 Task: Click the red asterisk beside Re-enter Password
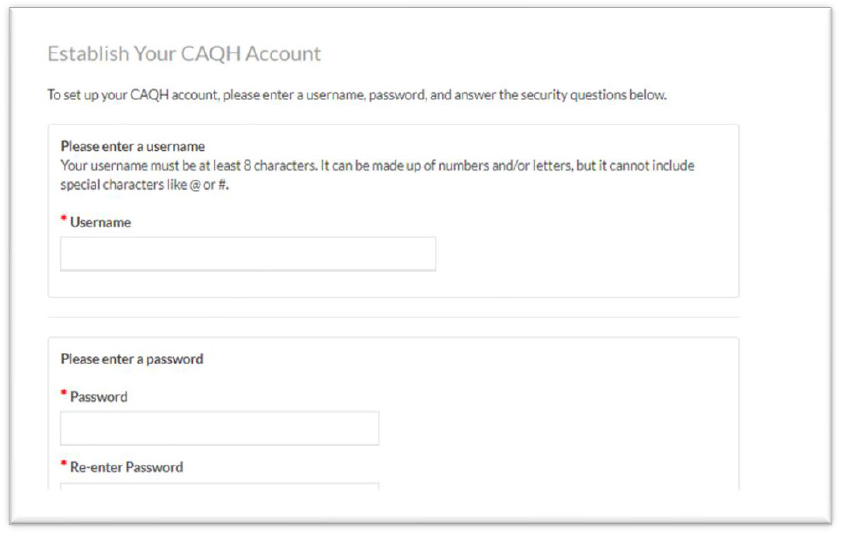pos(64,465)
